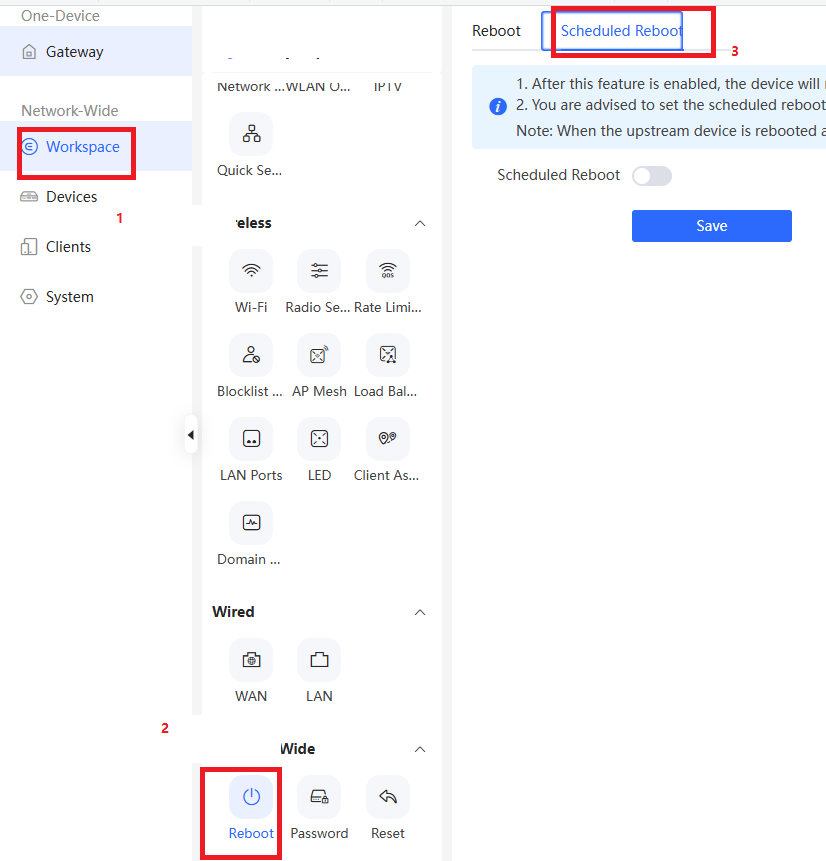Collapse the panel with the left arrow handle
826x861 pixels.
click(191, 435)
